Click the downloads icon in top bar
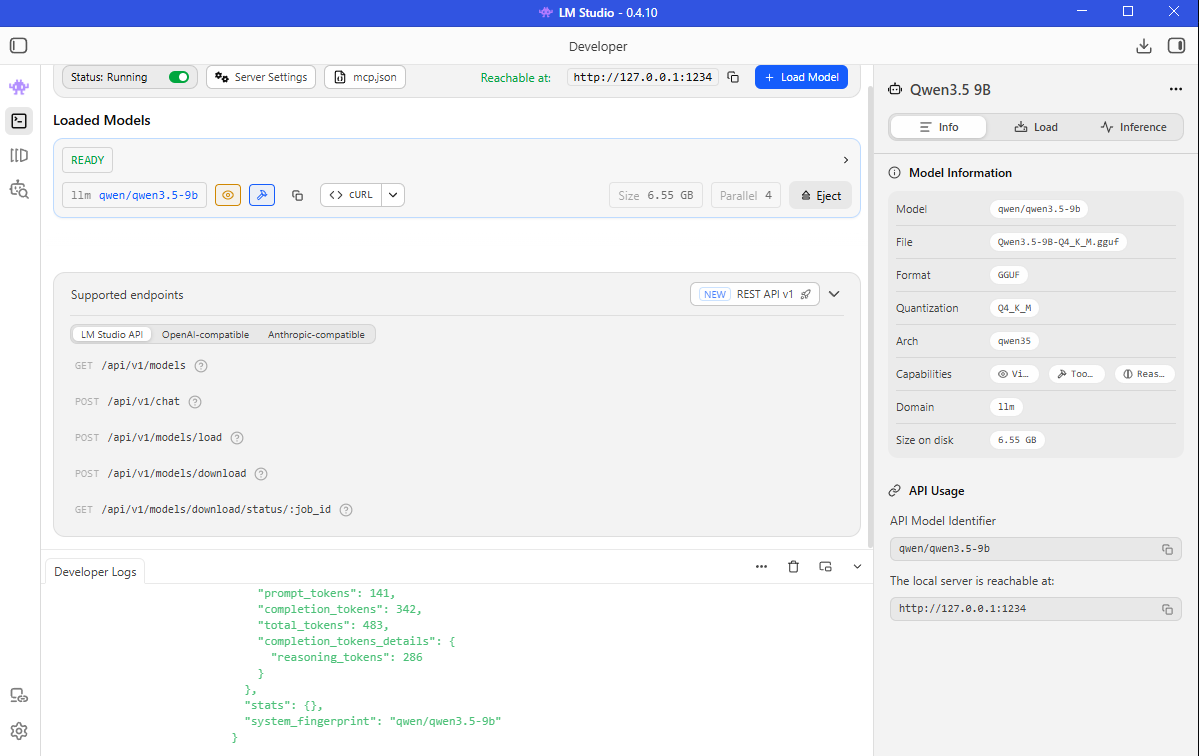1199x756 pixels. click(1144, 46)
